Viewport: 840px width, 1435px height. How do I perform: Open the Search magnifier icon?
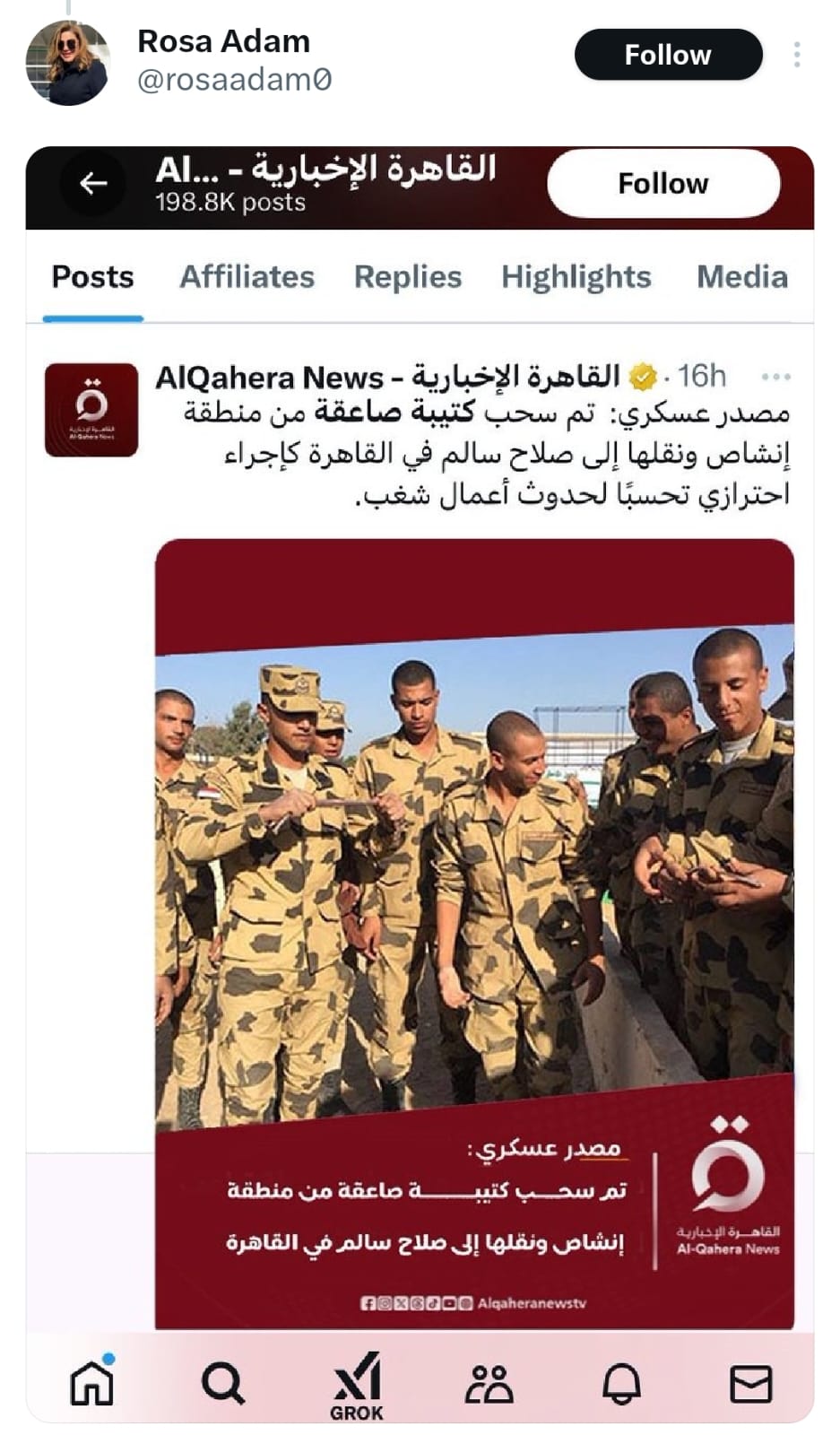pos(222,1382)
